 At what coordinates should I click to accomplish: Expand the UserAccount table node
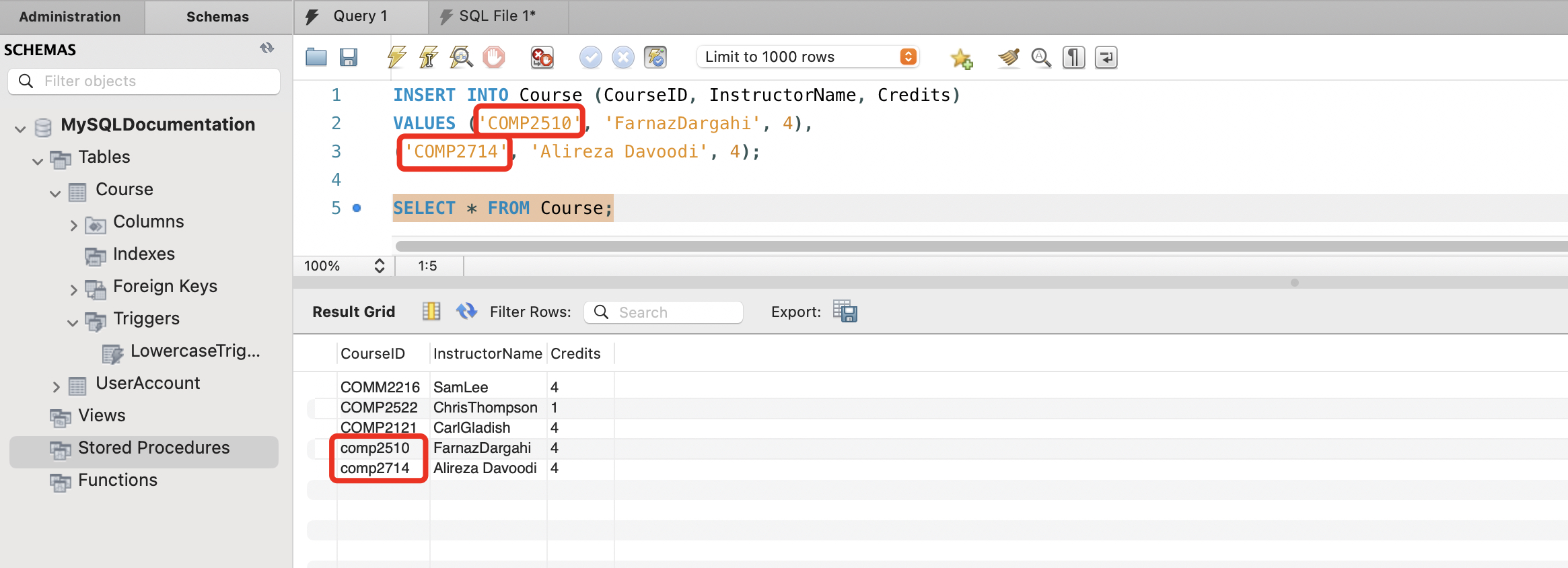tap(56, 387)
